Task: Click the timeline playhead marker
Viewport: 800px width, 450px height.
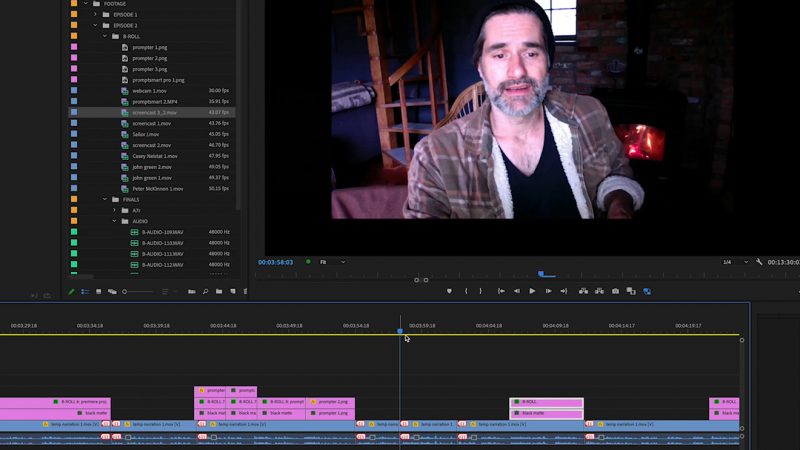Action: tap(400, 331)
